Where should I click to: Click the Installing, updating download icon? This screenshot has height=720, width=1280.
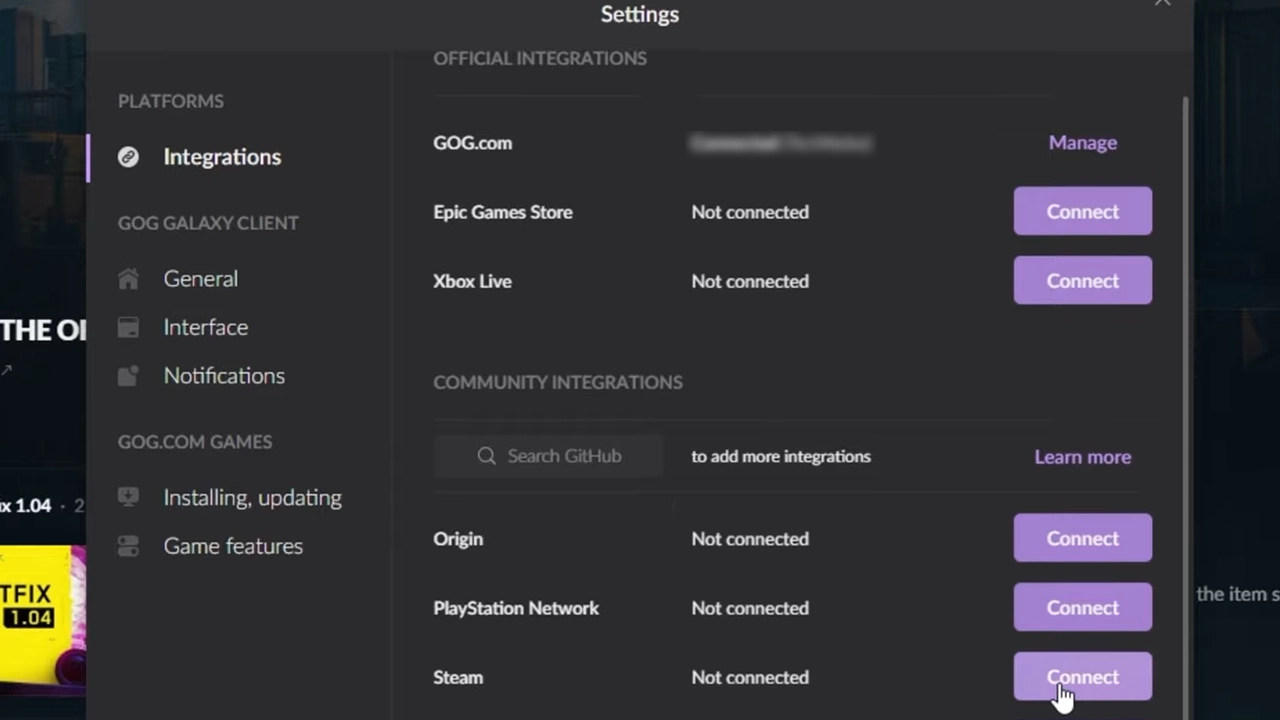tap(128, 497)
